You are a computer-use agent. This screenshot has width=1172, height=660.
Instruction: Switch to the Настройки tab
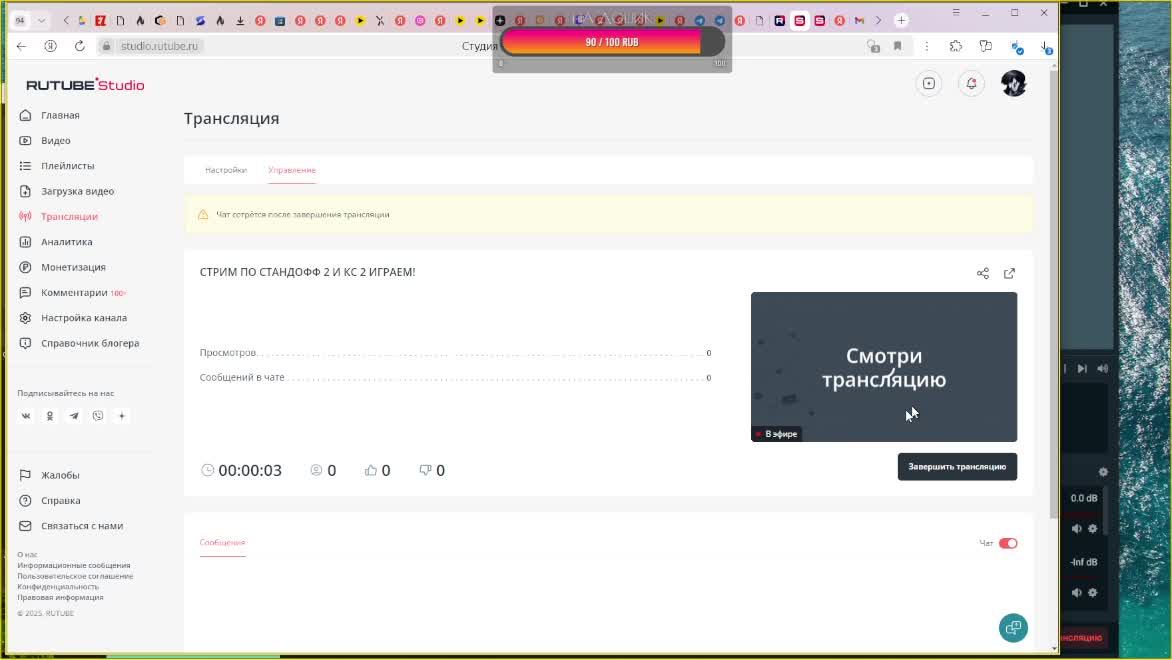click(226, 170)
